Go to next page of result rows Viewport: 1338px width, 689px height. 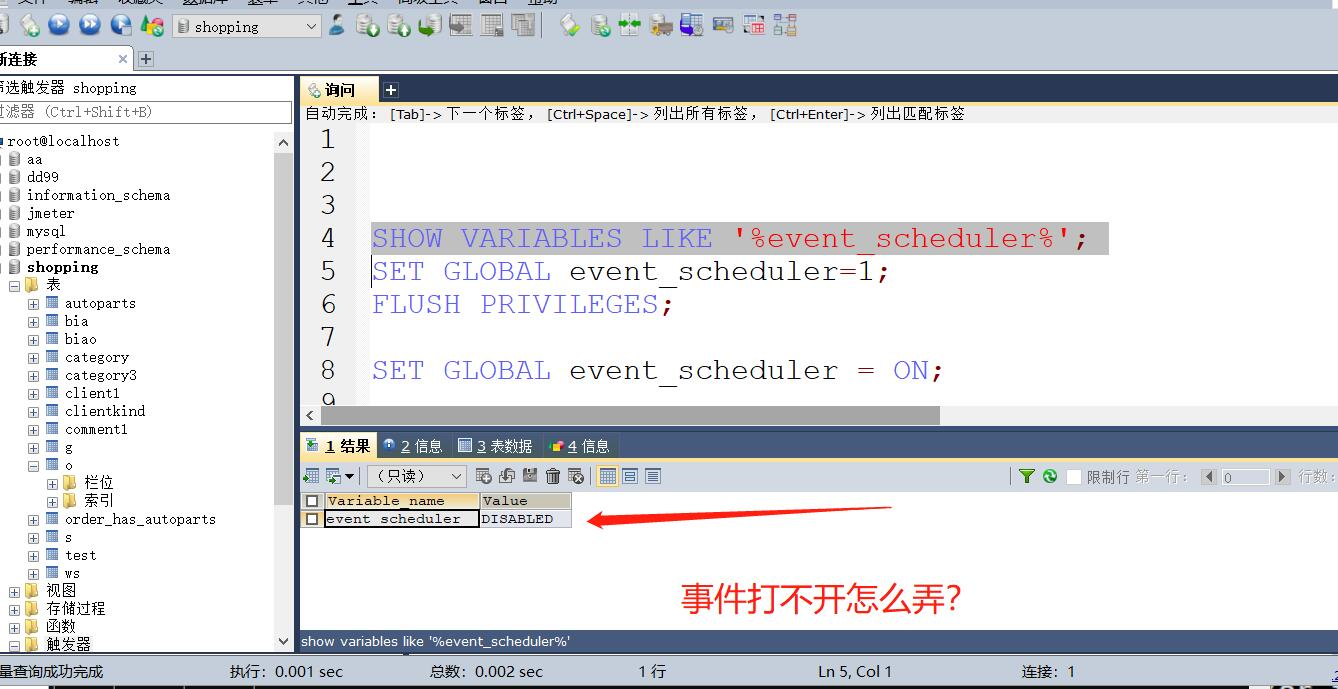click(1283, 477)
